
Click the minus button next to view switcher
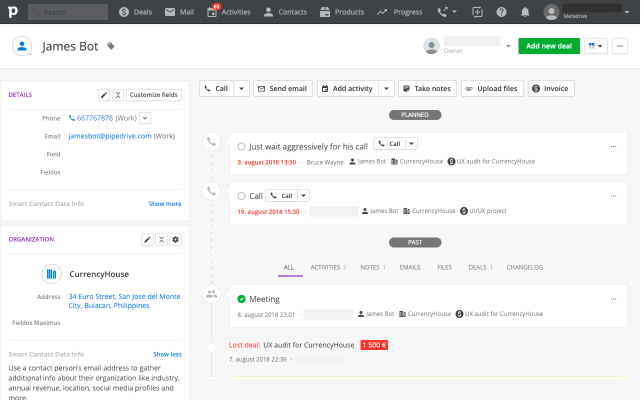(620, 46)
